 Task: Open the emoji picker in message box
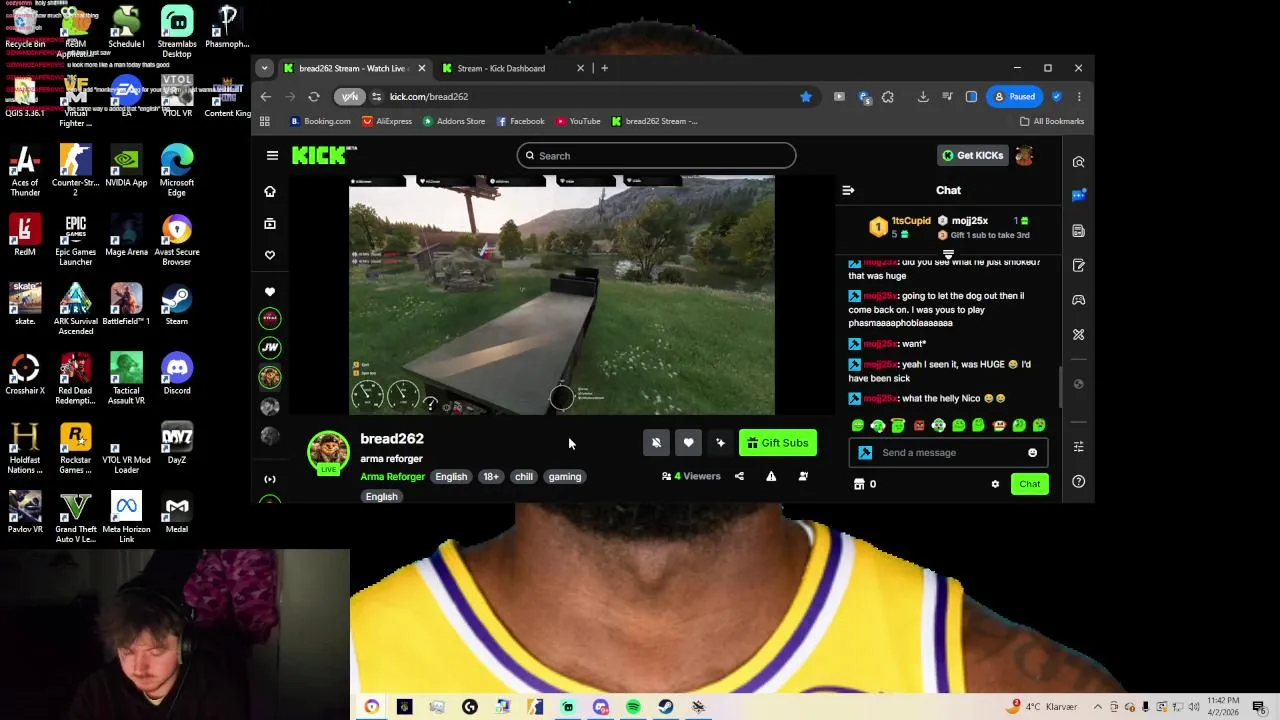click(x=1032, y=453)
